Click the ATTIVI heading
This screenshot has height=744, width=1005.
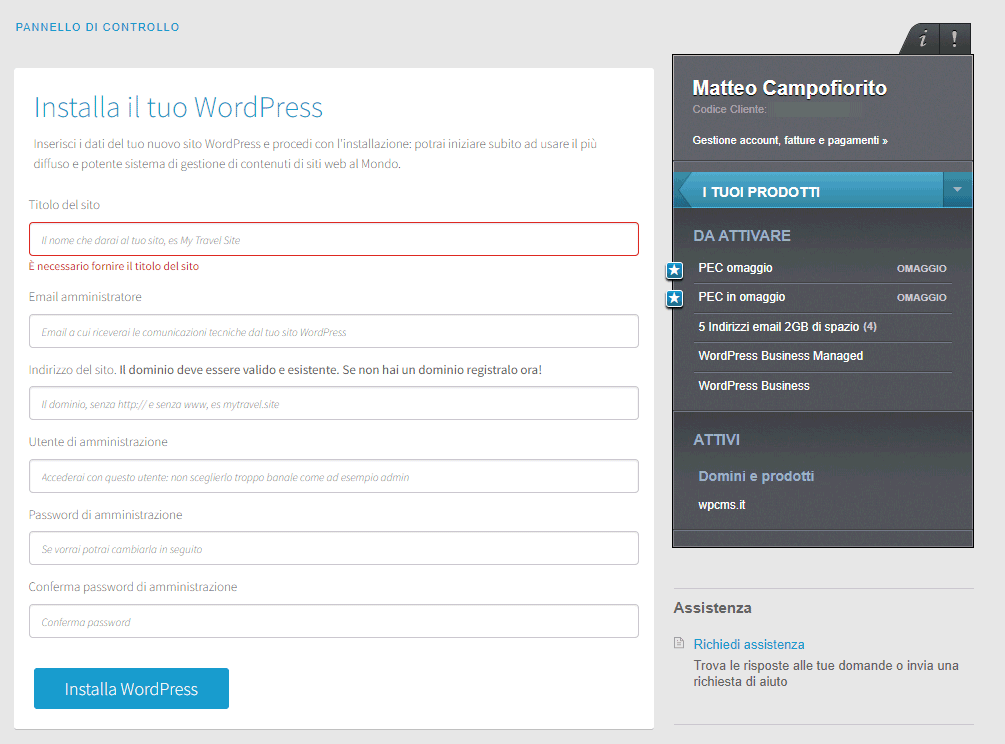click(717, 440)
